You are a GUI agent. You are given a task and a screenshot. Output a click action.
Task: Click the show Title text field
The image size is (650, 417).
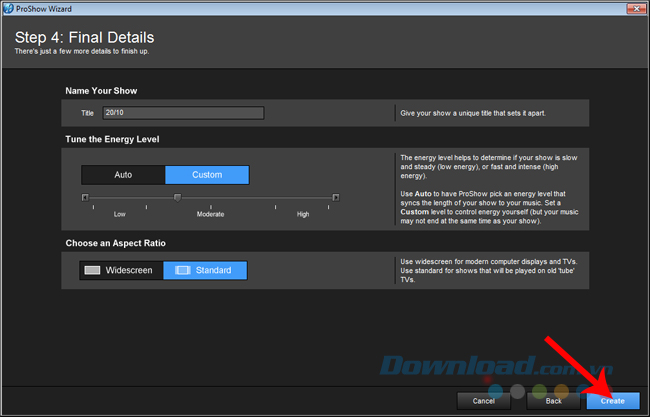(182, 113)
